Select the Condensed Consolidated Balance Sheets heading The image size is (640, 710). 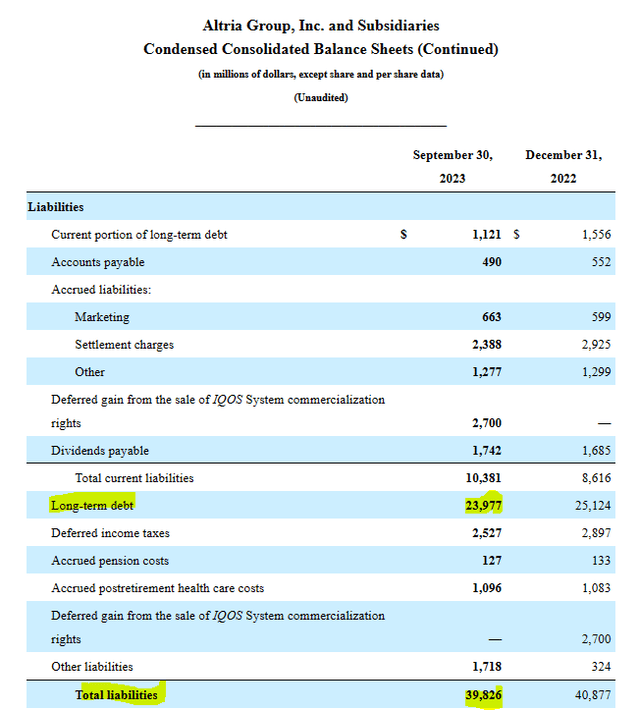(320, 49)
